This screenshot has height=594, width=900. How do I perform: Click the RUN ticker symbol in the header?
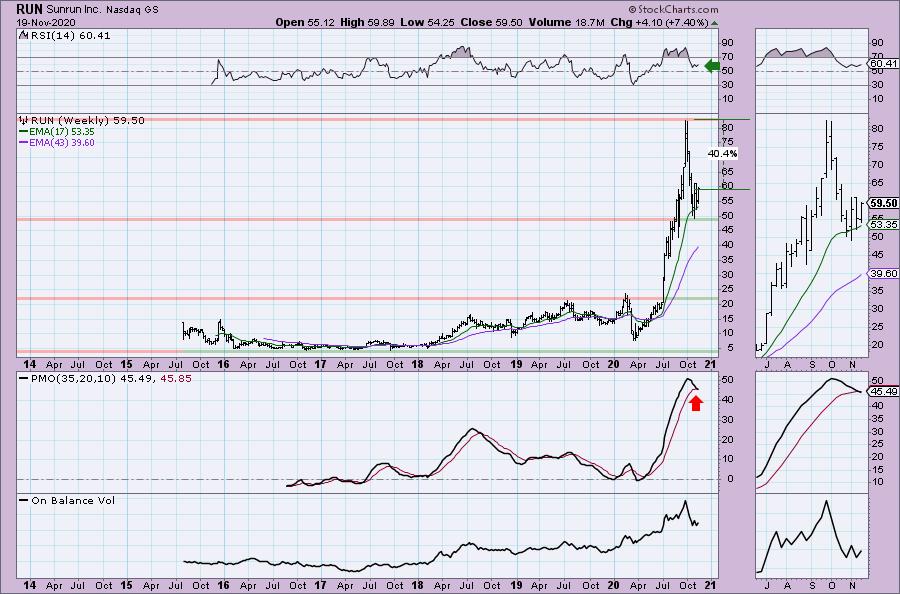(29, 9)
